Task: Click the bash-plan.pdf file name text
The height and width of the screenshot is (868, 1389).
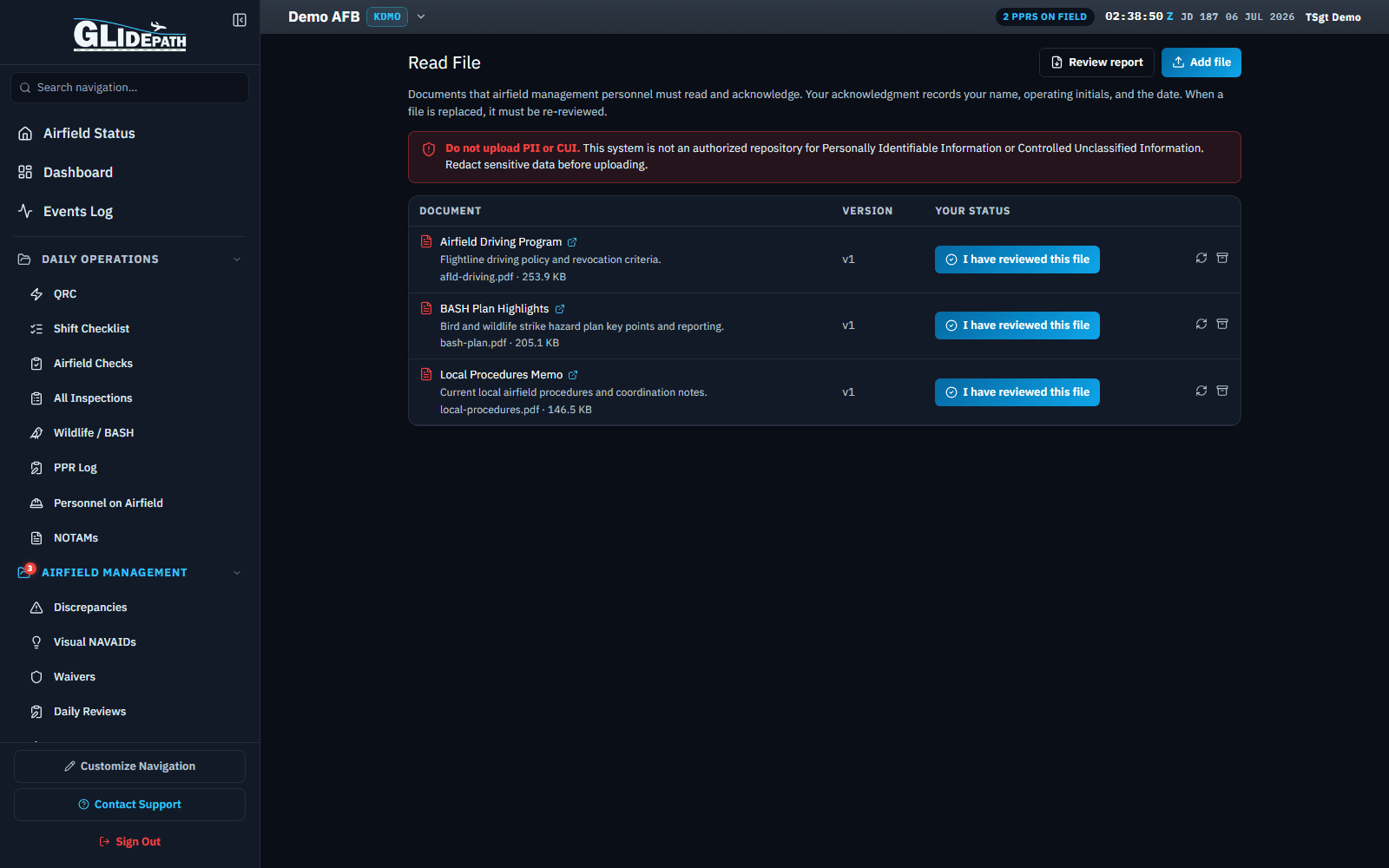Action: coord(473,343)
